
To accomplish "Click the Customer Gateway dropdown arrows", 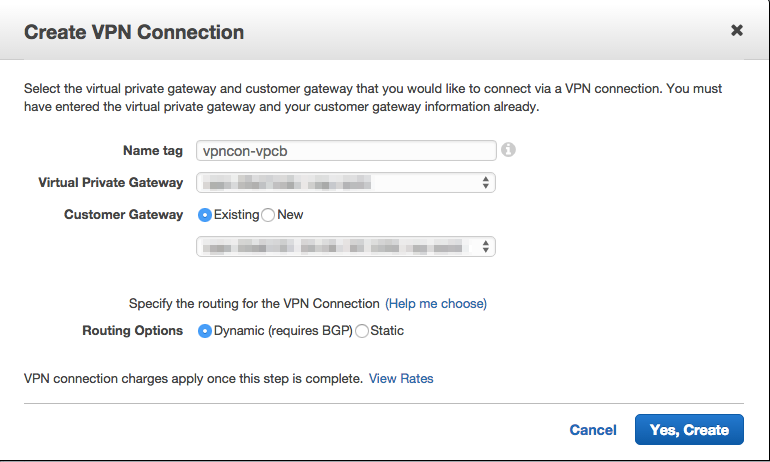I will click(x=485, y=246).
